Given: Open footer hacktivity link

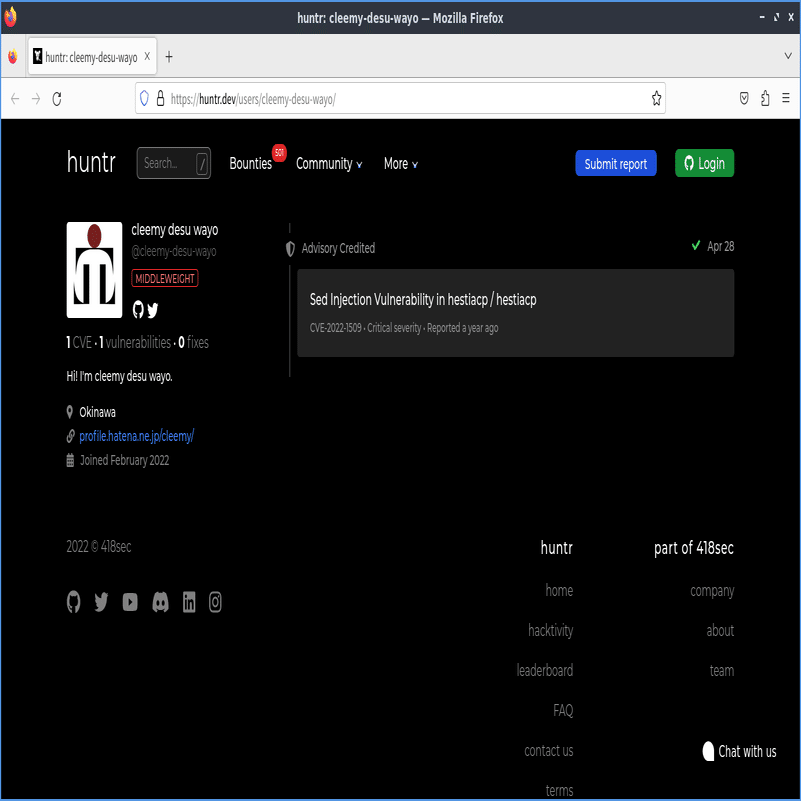Looking at the screenshot, I should coord(550,631).
